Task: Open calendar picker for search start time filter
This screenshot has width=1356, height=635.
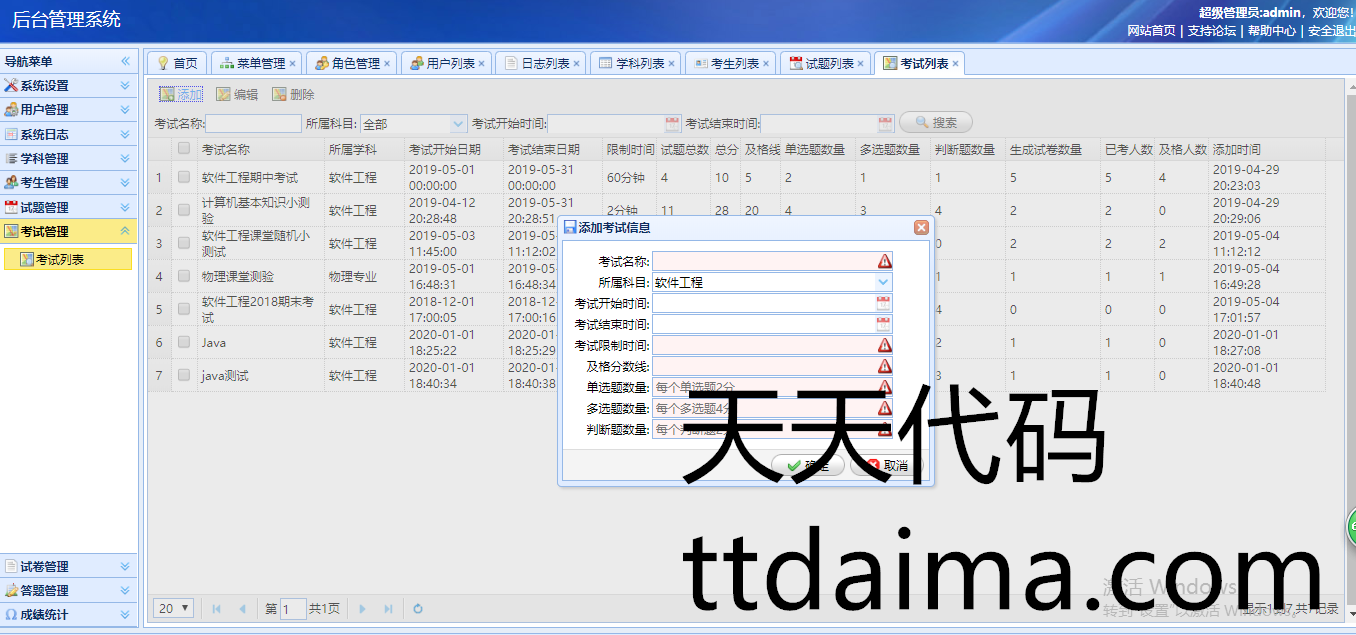Action: (672, 124)
